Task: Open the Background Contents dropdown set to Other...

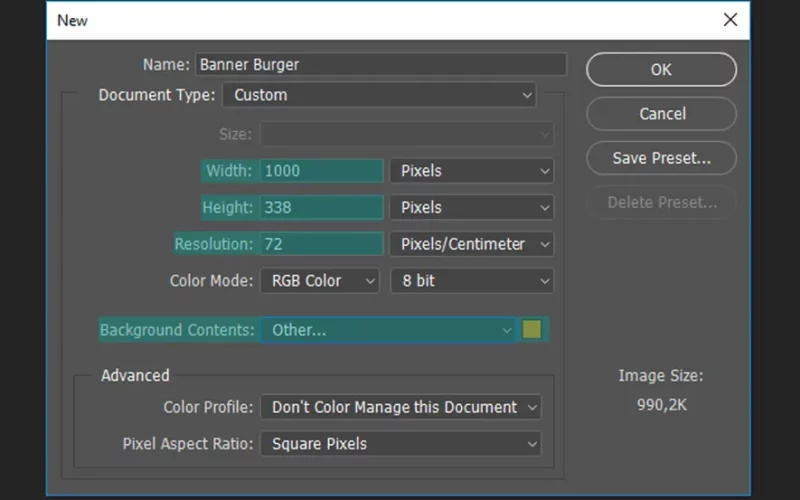Action: 389,330
